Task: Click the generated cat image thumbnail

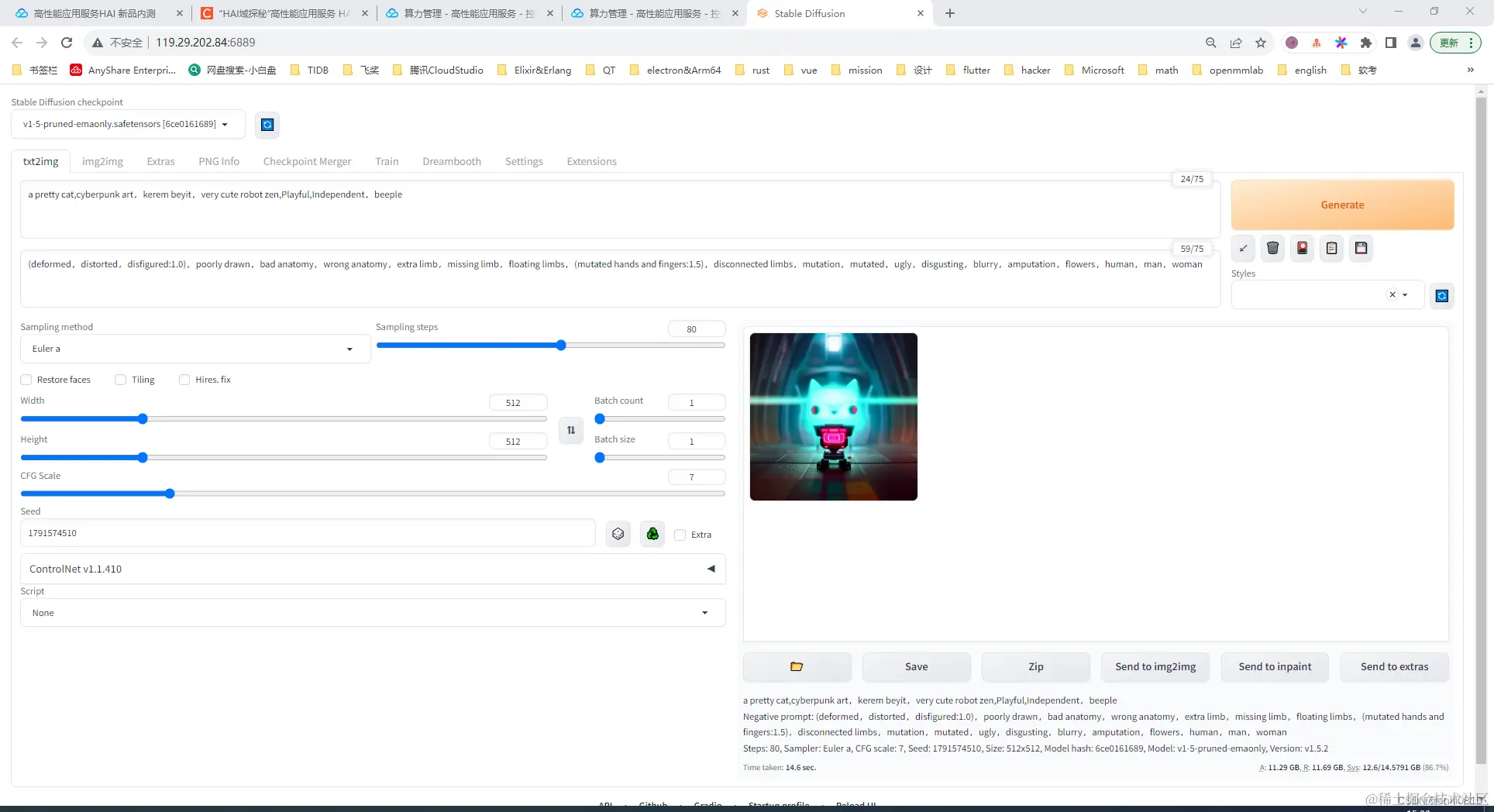Action: (834, 417)
